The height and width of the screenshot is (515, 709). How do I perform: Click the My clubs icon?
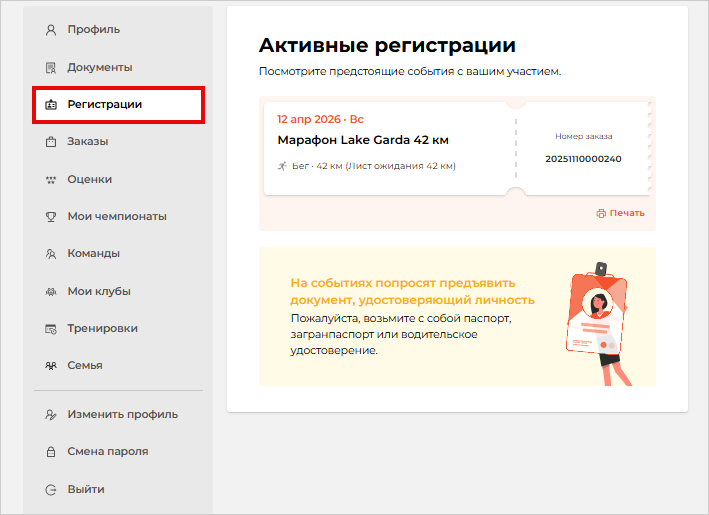pos(51,292)
